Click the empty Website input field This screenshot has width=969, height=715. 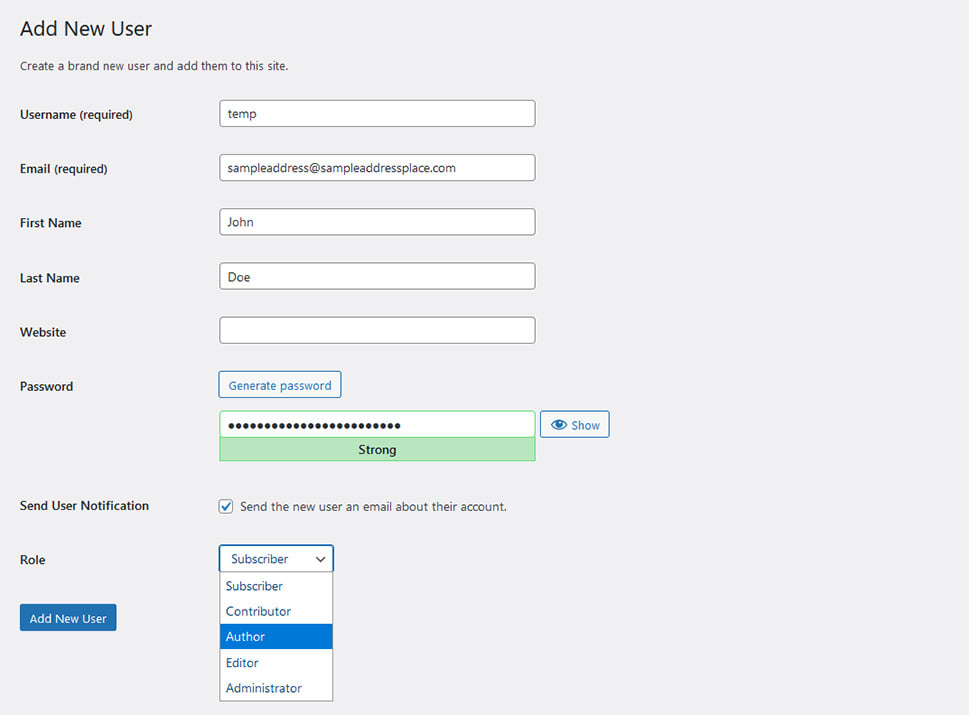[377, 331]
